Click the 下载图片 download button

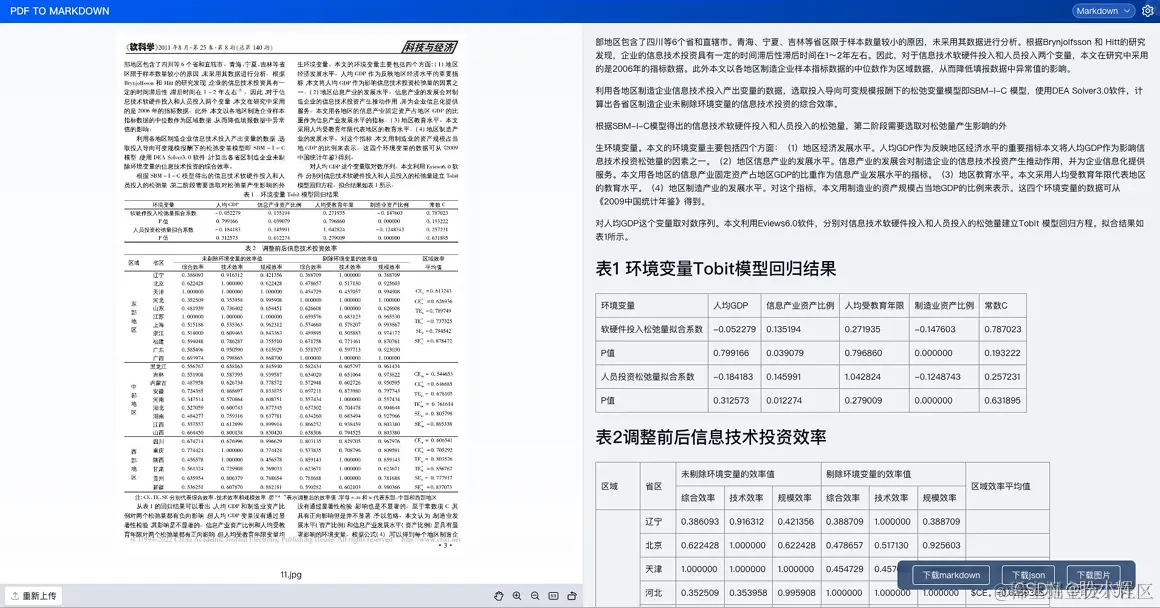pos(1095,575)
